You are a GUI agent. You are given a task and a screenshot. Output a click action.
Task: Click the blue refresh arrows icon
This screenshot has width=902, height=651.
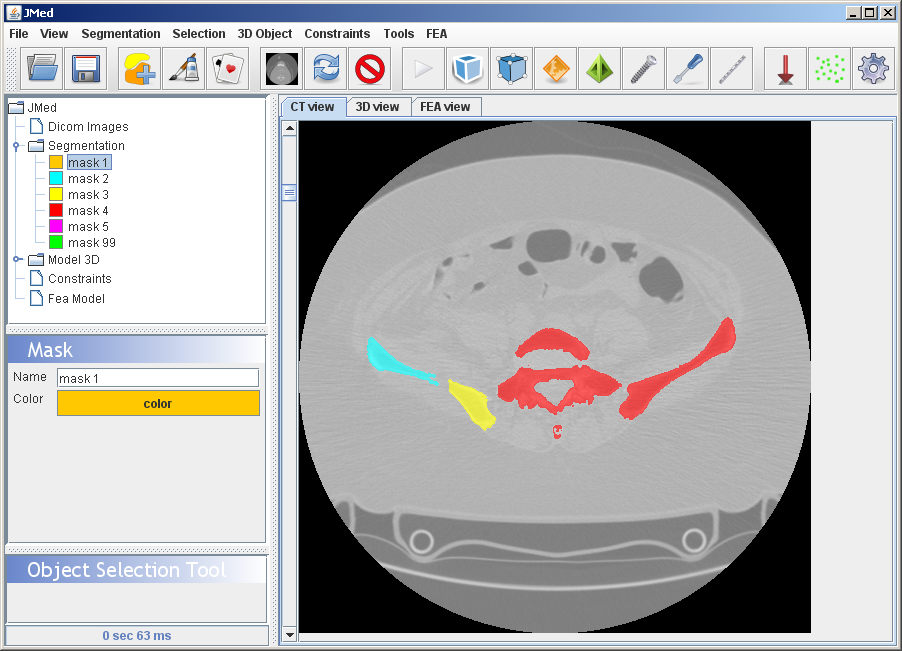pyautogui.click(x=326, y=69)
